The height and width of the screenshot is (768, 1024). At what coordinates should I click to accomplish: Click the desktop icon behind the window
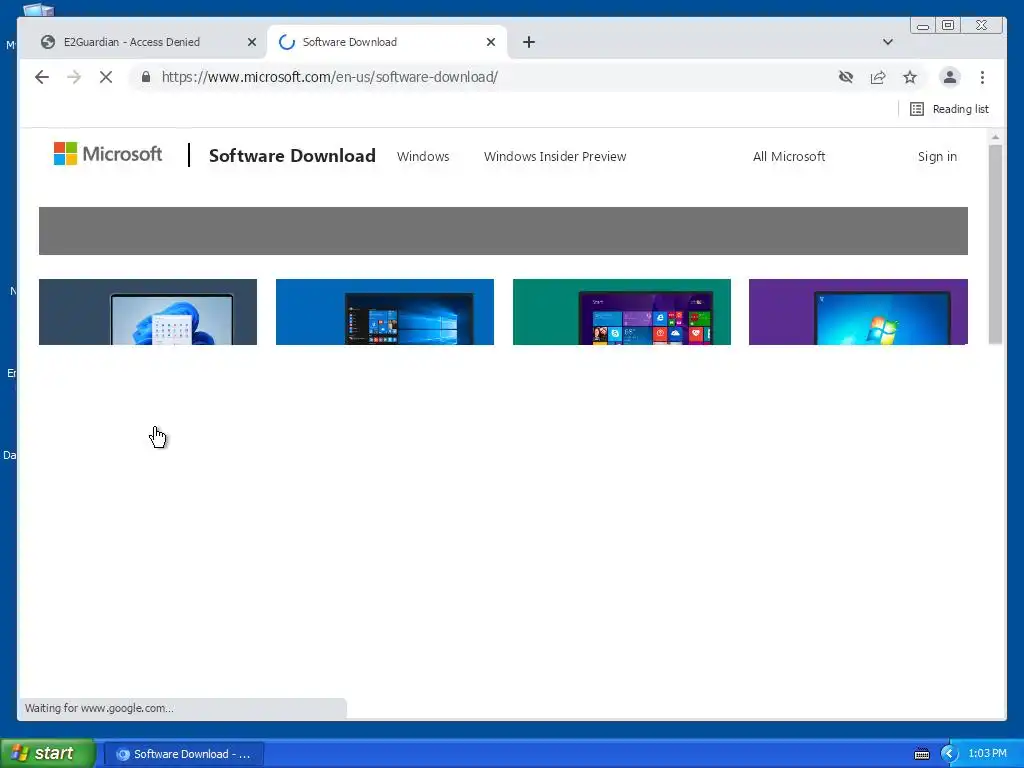click(x=38, y=9)
